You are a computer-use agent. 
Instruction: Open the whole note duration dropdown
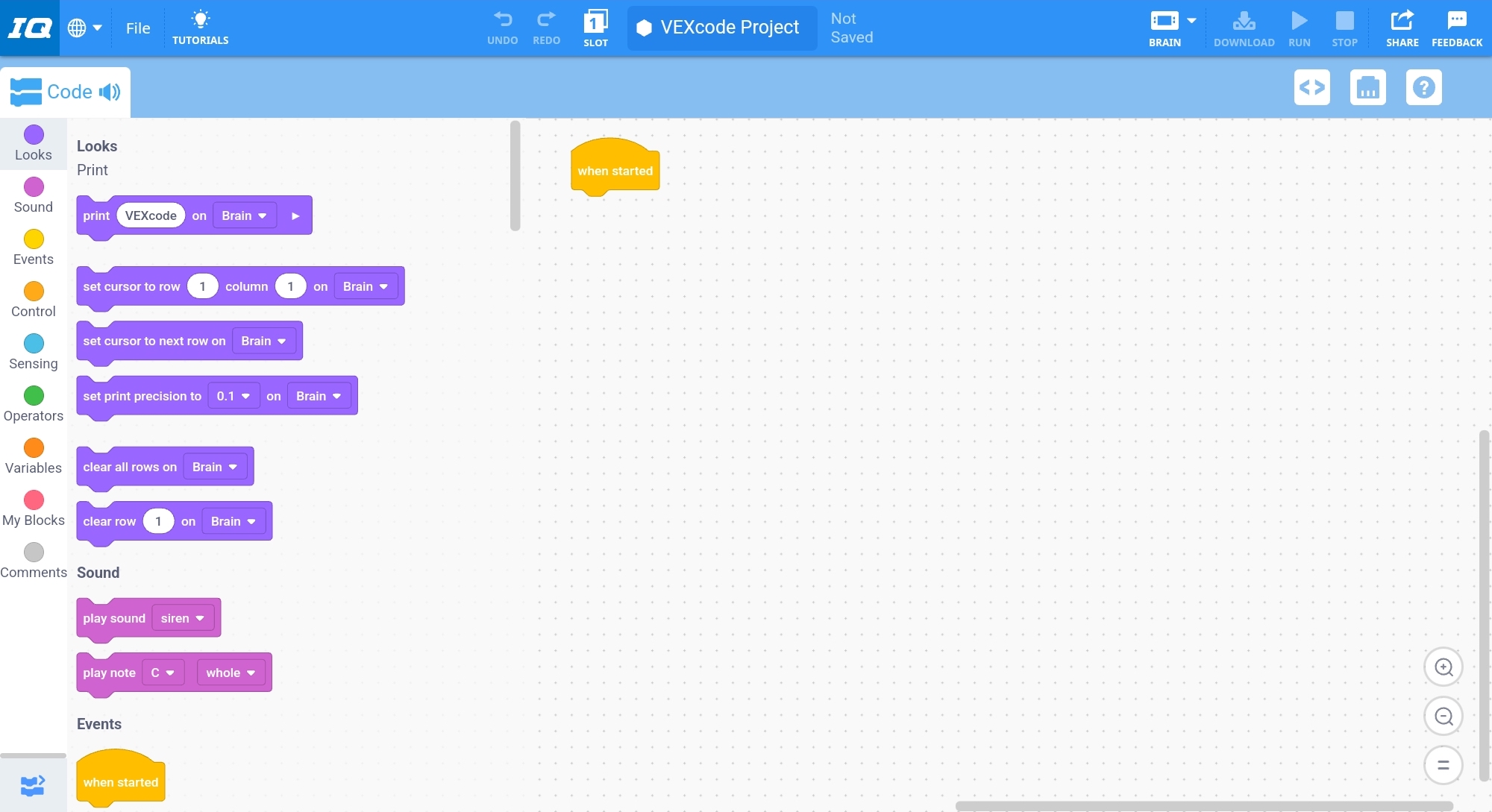pyautogui.click(x=230, y=672)
